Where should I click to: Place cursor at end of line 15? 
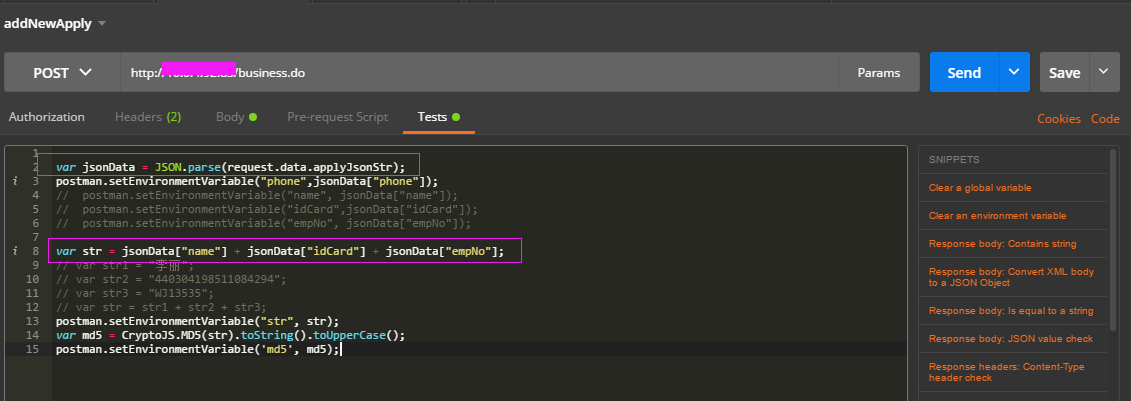point(340,349)
